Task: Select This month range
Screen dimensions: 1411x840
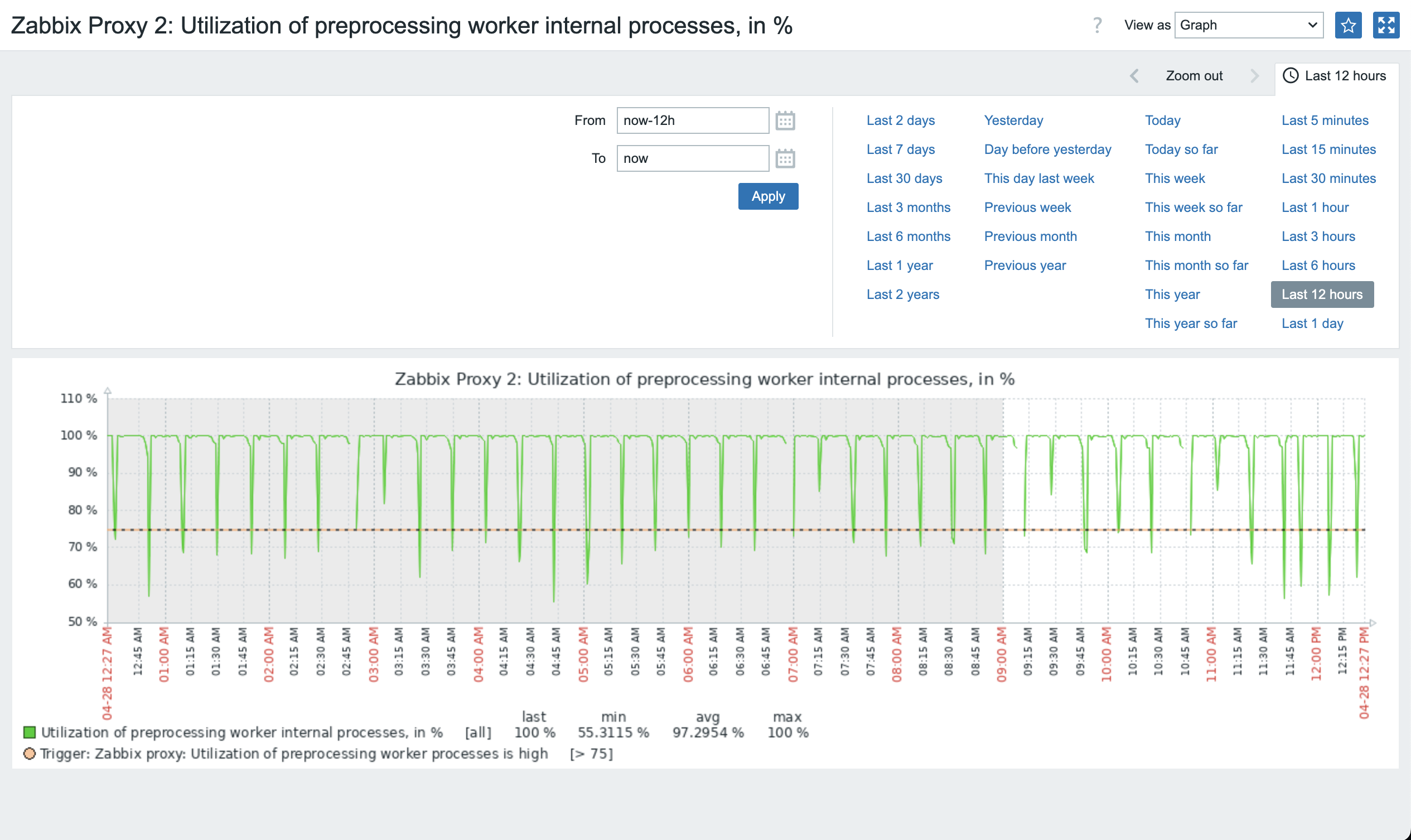Action: click(1178, 236)
